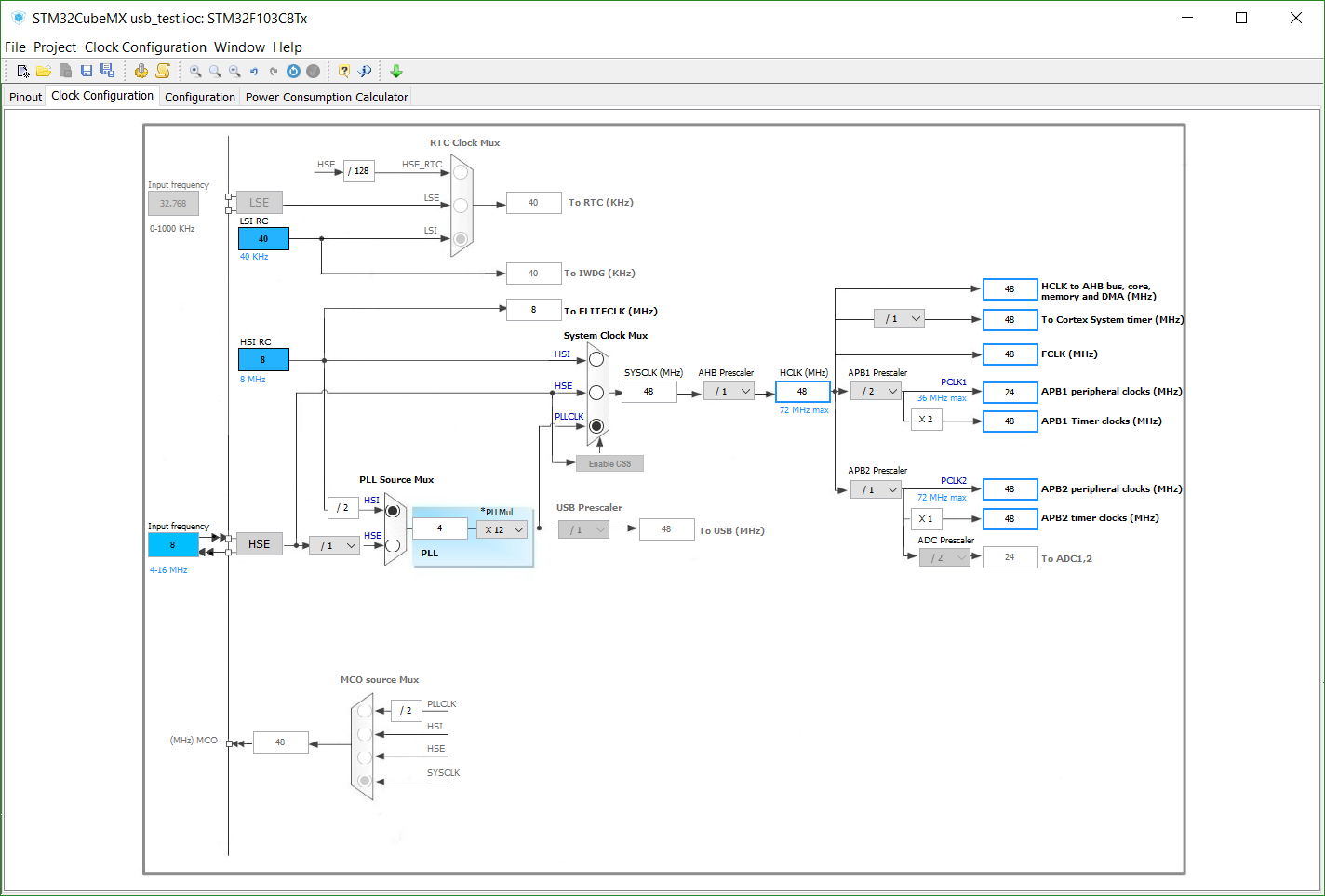Select HSE on MCO source Mux
The width and height of the screenshot is (1325, 896).
coord(364,757)
